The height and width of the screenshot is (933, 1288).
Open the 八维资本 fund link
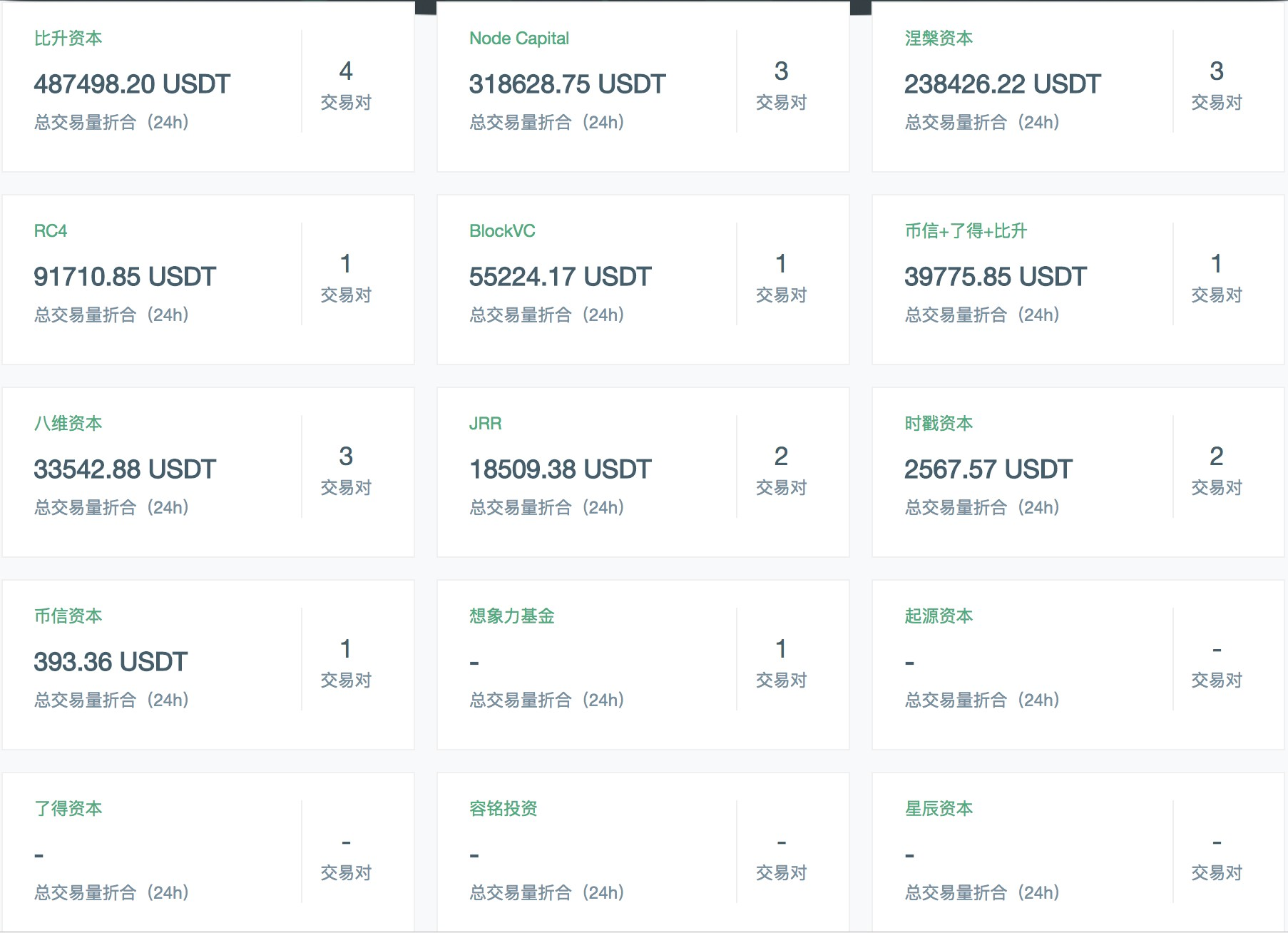[68, 424]
